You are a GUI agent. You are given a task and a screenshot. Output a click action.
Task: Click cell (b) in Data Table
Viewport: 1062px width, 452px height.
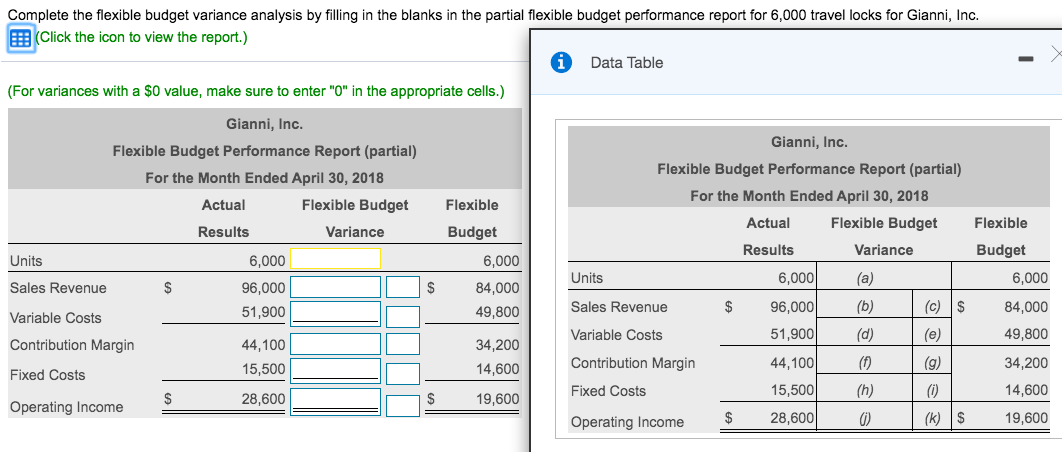(x=864, y=306)
